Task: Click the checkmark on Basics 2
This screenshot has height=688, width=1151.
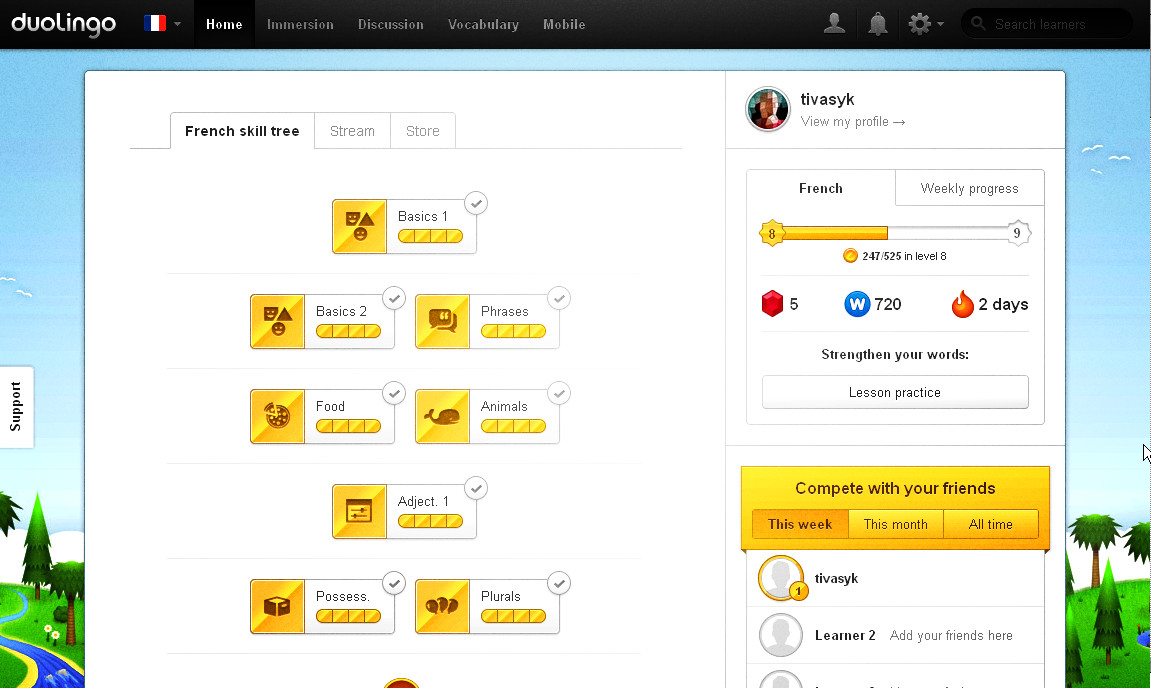Action: coord(394,298)
